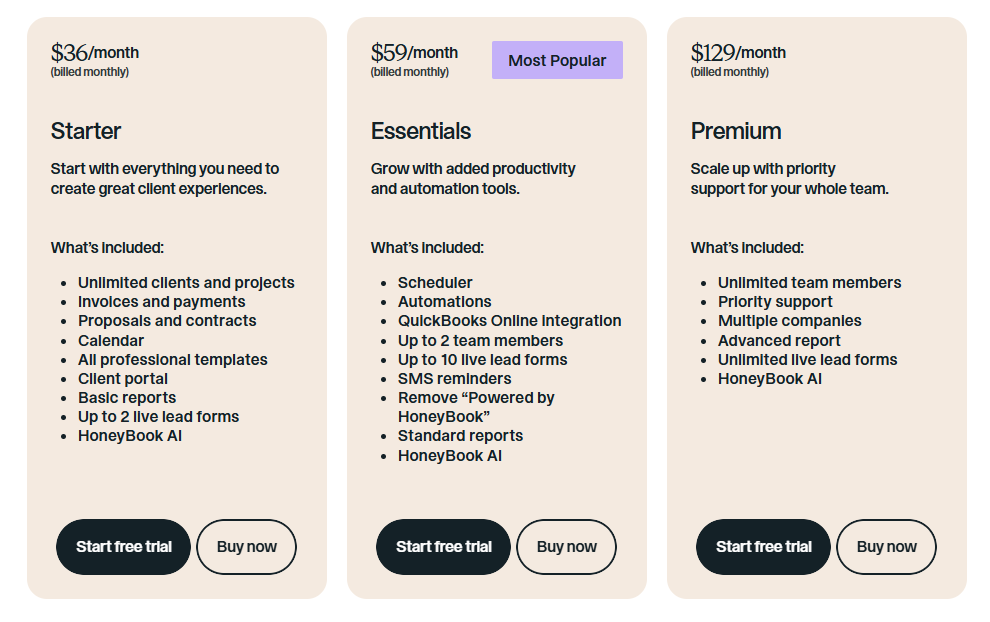The image size is (990, 622).
Task: Click the Most Popular badge
Action: pyautogui.click(x=557, y=60)
